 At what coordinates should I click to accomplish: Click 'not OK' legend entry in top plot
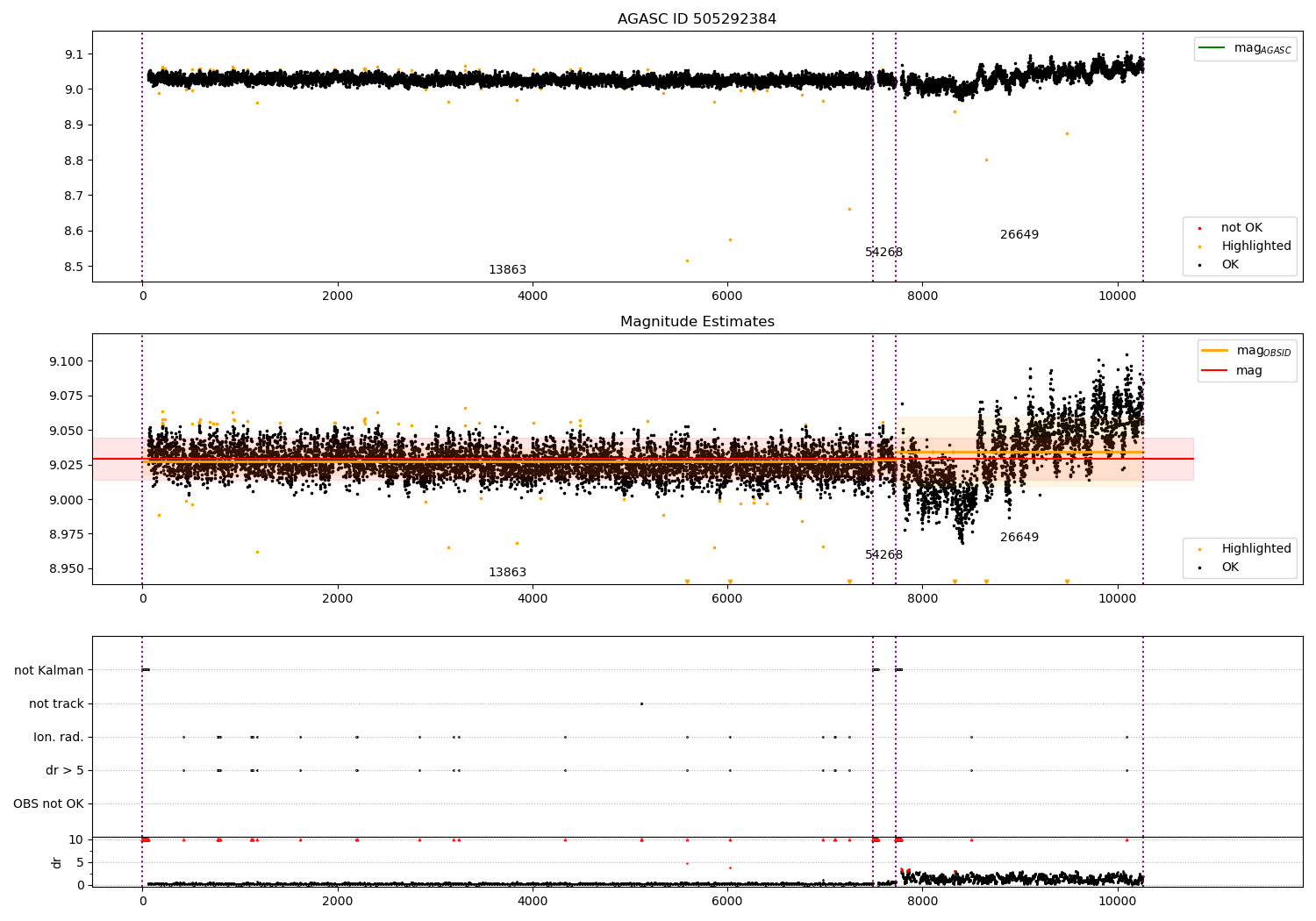1241,228
